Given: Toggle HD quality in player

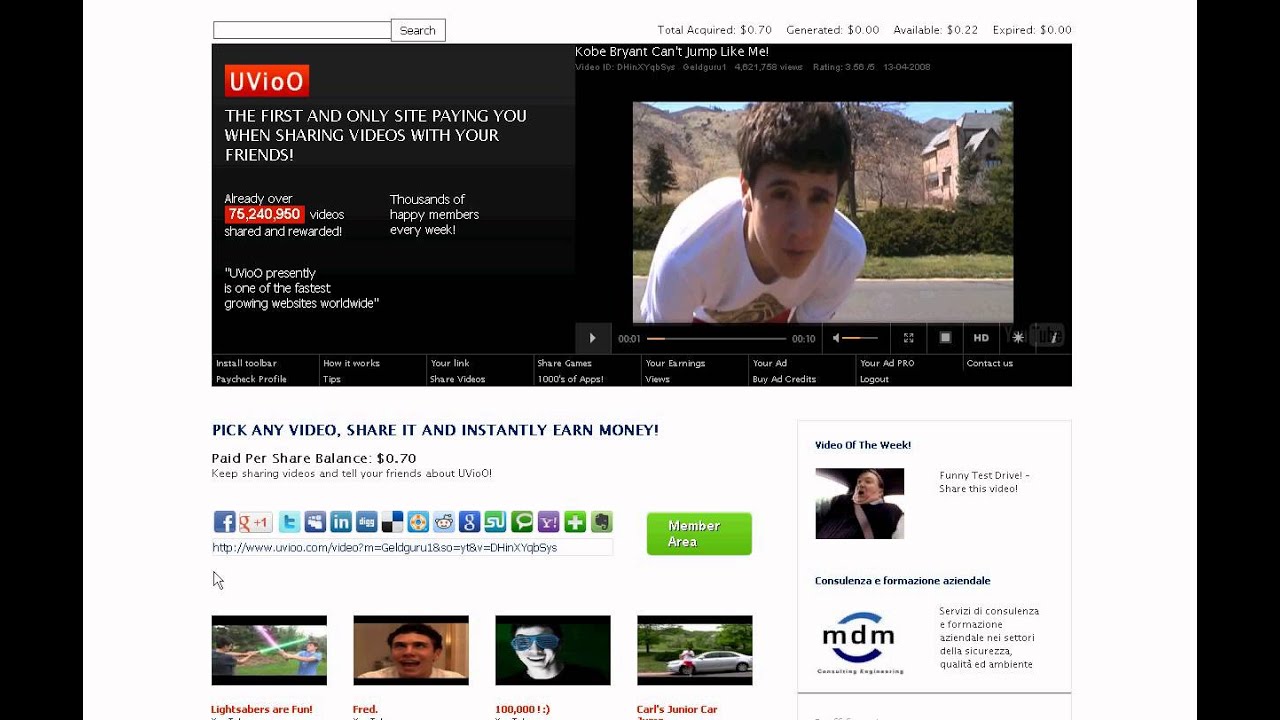Looking at the screenshot, I should [981, 338].
